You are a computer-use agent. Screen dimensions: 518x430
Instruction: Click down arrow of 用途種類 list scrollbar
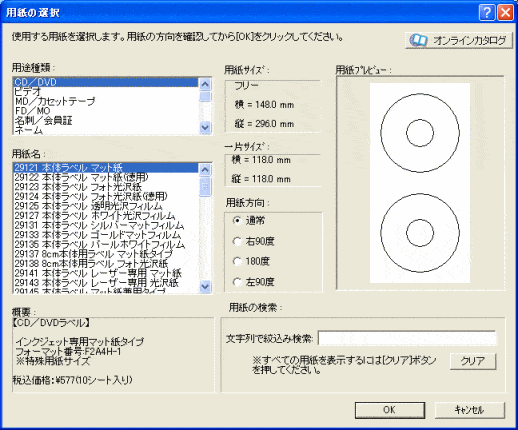tap(205, 127)
